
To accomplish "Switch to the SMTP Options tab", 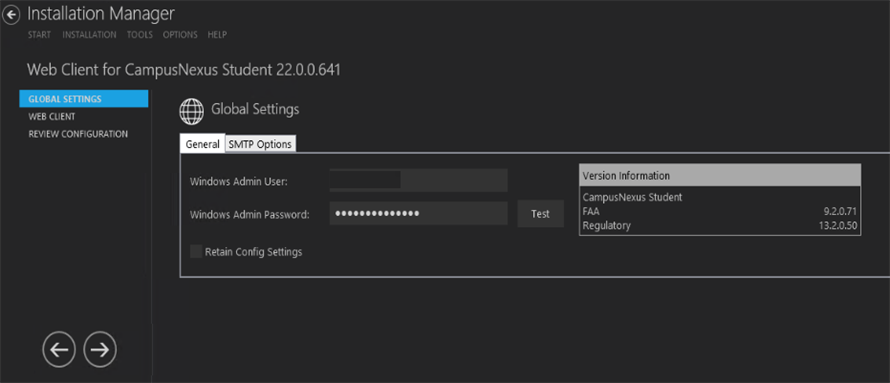I will [260, 144].
